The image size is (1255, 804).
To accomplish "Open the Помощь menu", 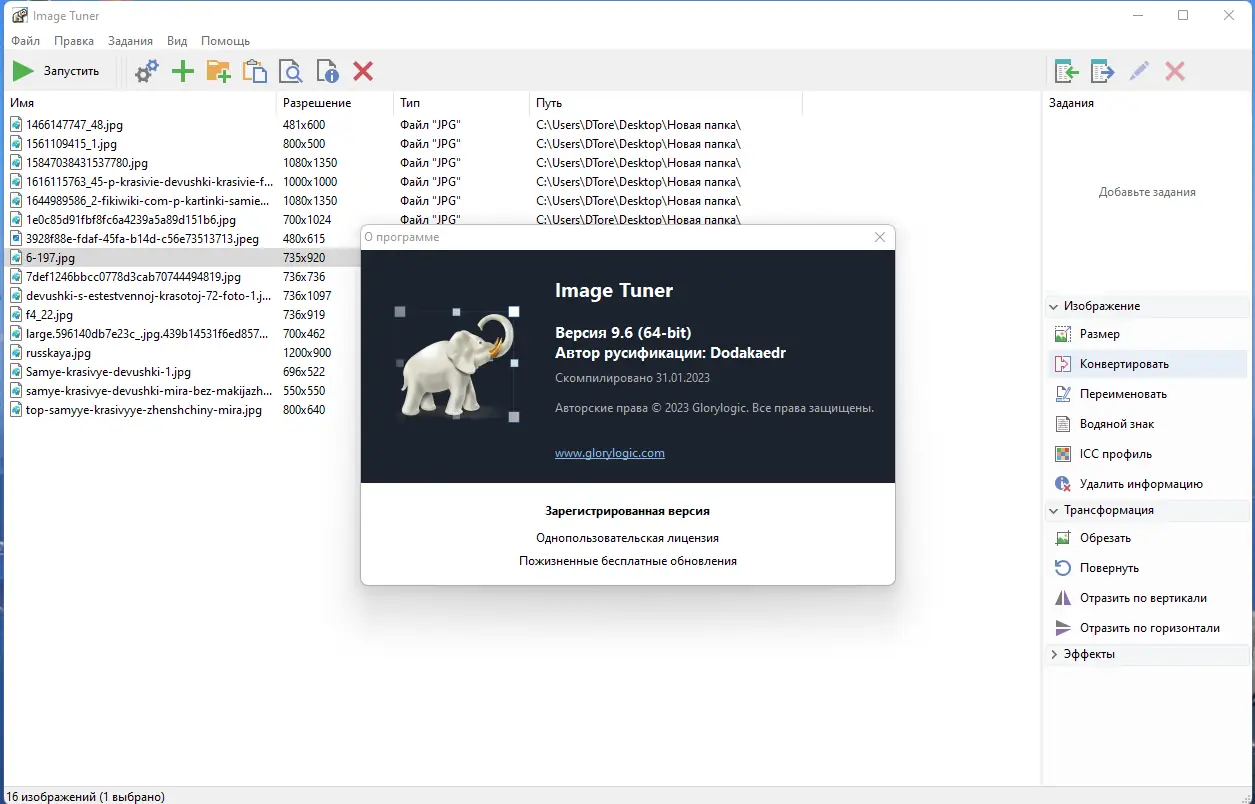I will (225, 40).
